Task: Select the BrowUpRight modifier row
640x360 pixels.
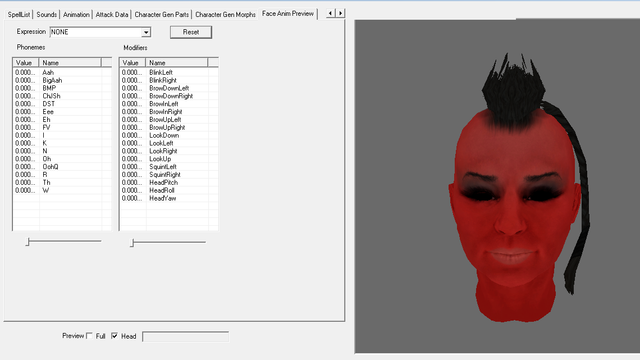Action: point(169,127)
